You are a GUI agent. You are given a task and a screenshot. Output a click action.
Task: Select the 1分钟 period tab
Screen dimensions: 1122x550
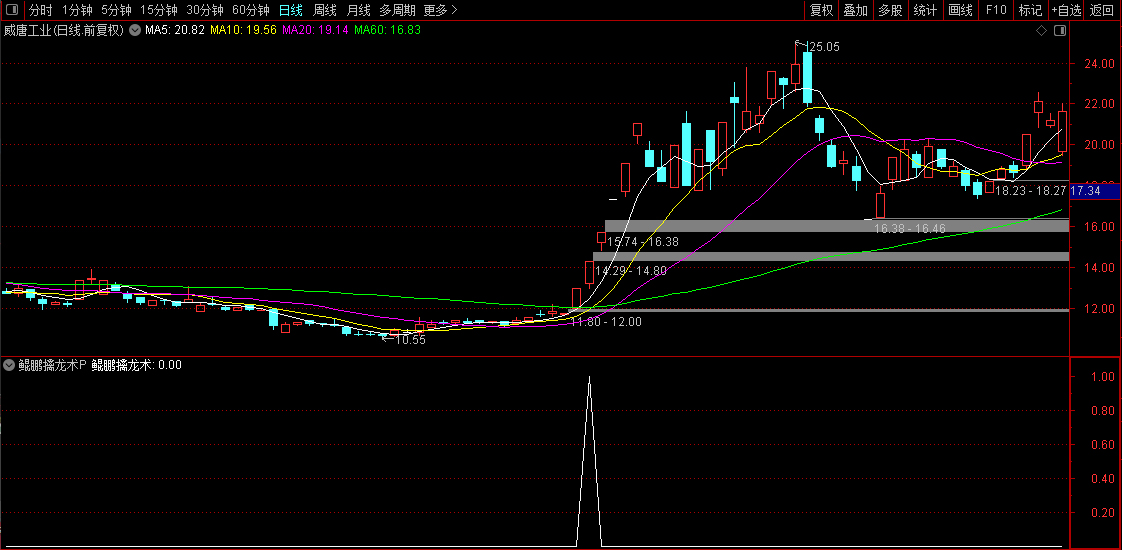click(x=77, y=10)
